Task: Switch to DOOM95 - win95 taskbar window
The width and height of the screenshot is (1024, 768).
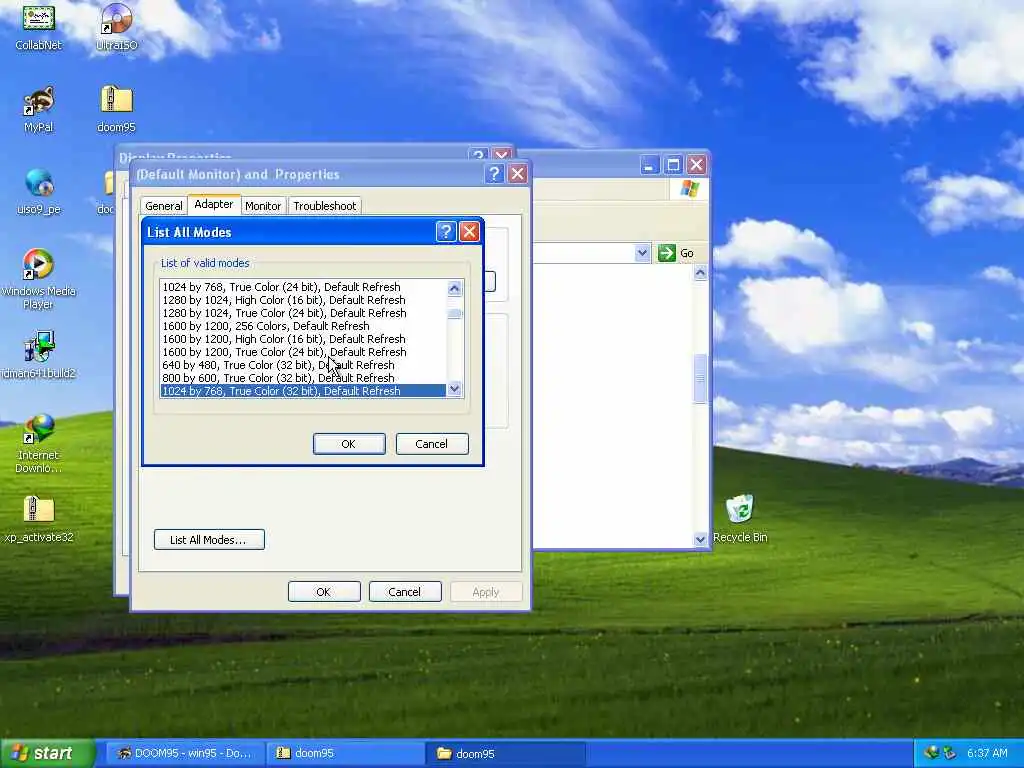Action: 185,753
